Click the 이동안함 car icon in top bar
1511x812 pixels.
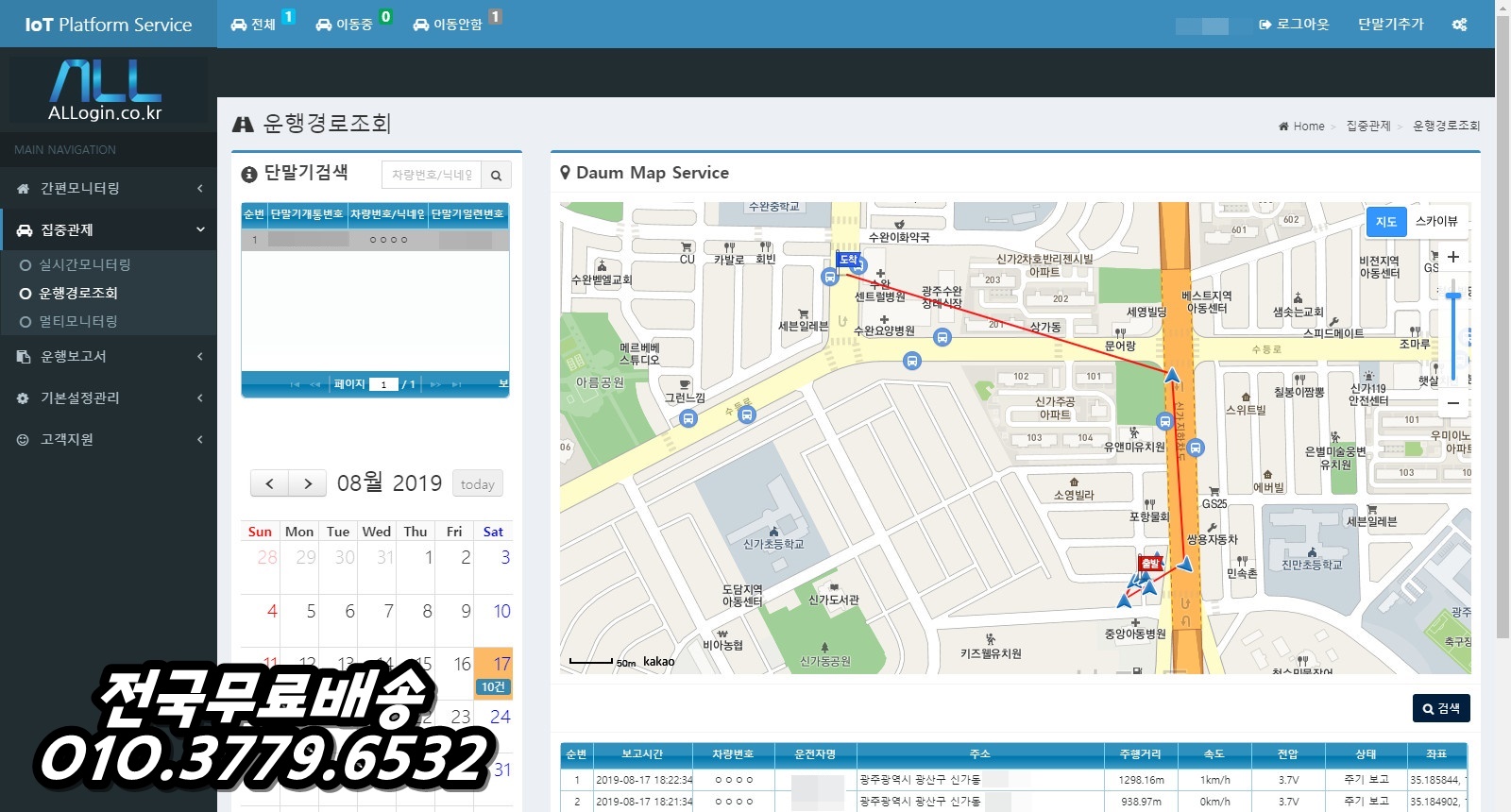click(421, 25)
